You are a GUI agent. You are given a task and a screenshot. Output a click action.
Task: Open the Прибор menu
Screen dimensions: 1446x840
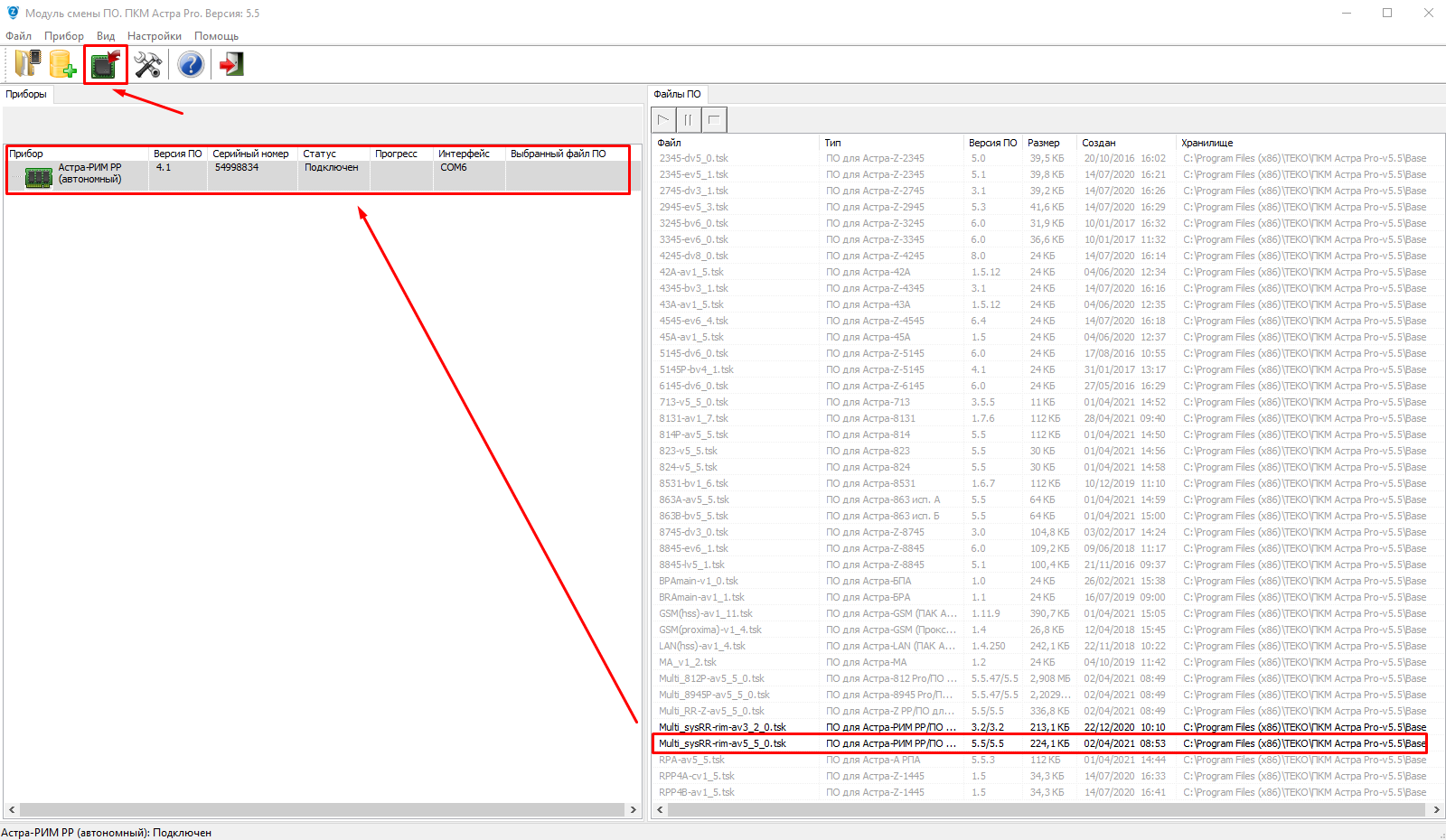click(64, 36)
